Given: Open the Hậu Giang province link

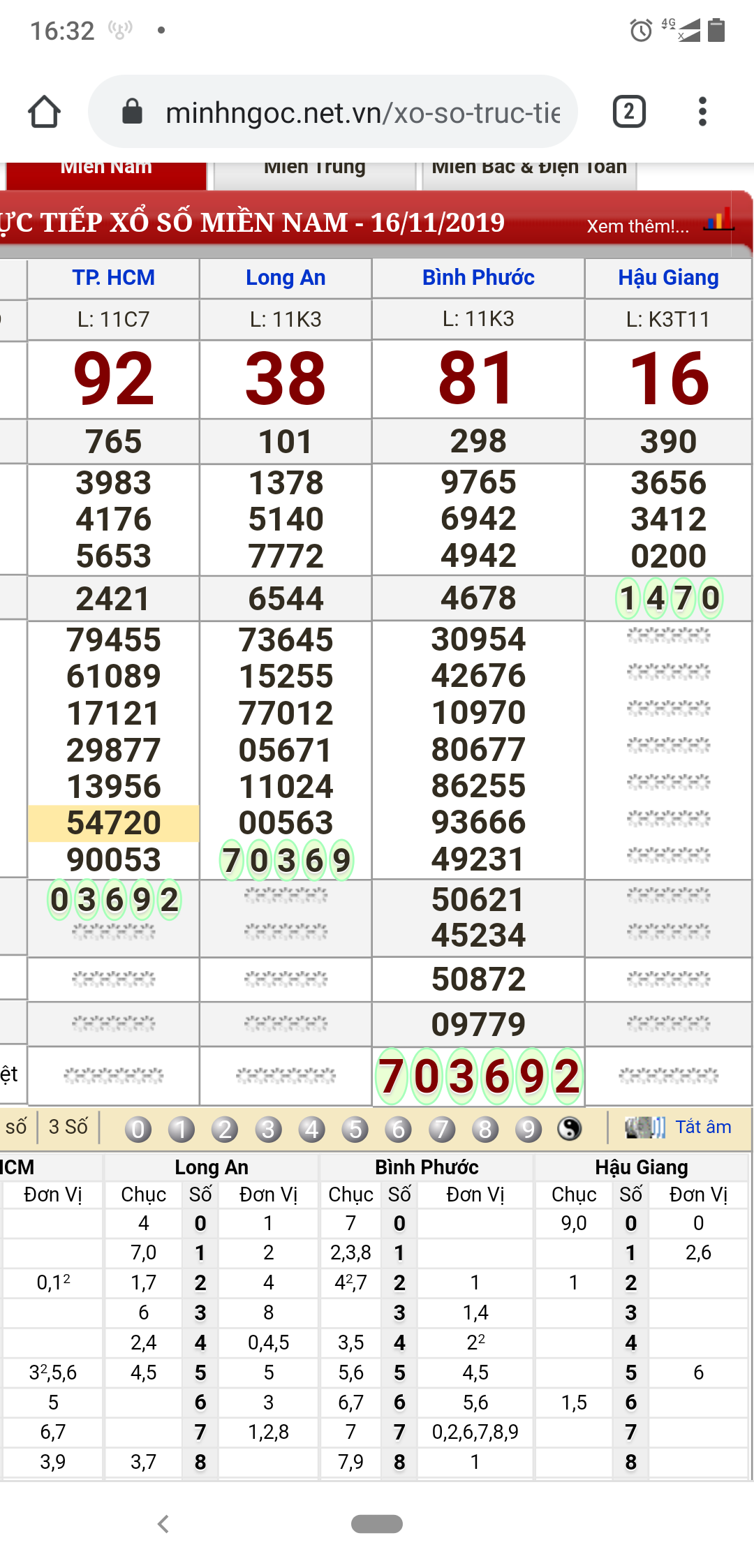Looking at the screenshot, I should (x=668, y=277).
